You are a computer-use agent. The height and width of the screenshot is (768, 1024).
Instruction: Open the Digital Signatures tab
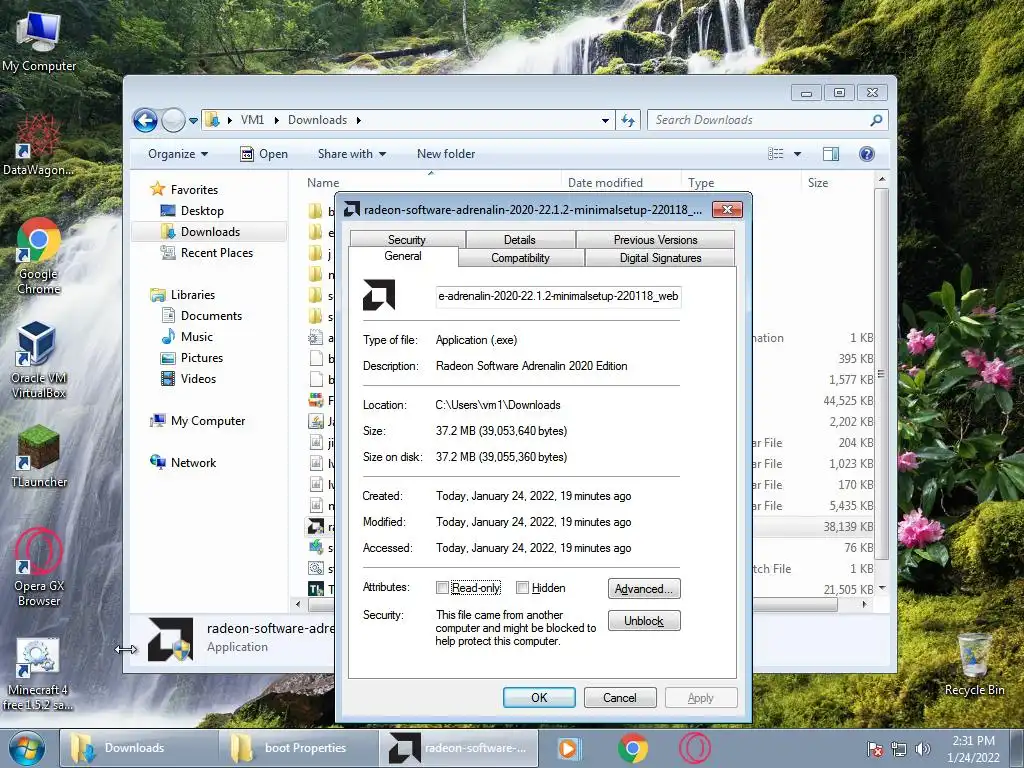coord(660,258)
